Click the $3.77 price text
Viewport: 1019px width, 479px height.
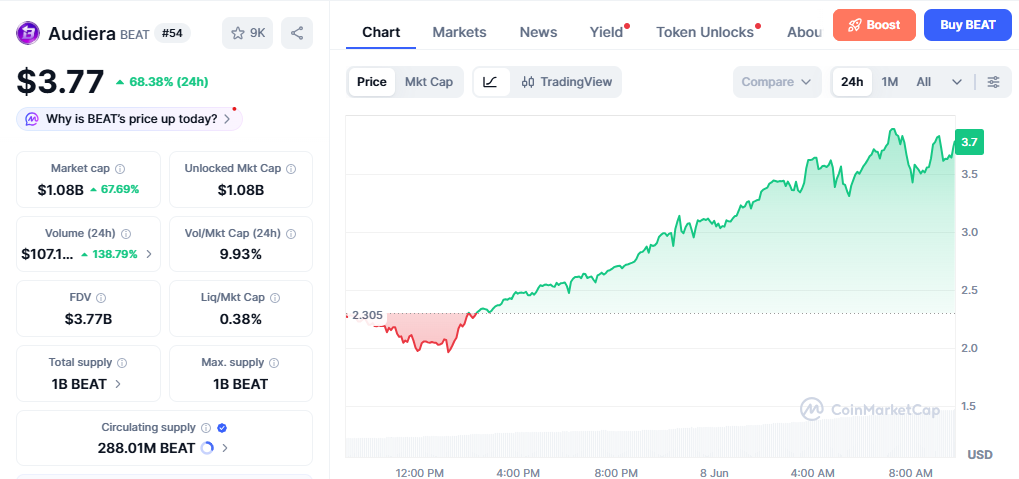pos(60,82)
